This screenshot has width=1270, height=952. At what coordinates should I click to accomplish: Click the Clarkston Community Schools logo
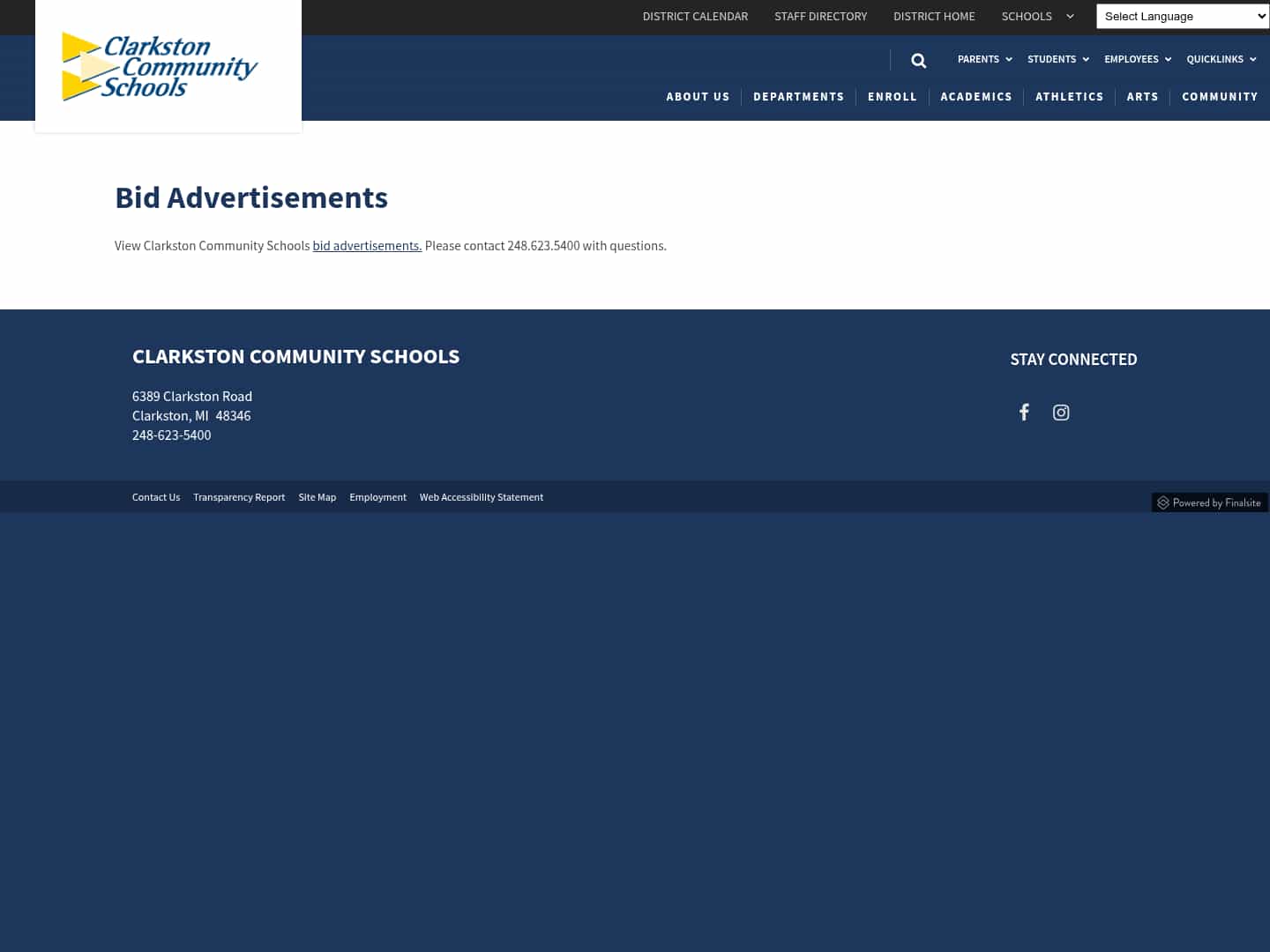[158, 66]
